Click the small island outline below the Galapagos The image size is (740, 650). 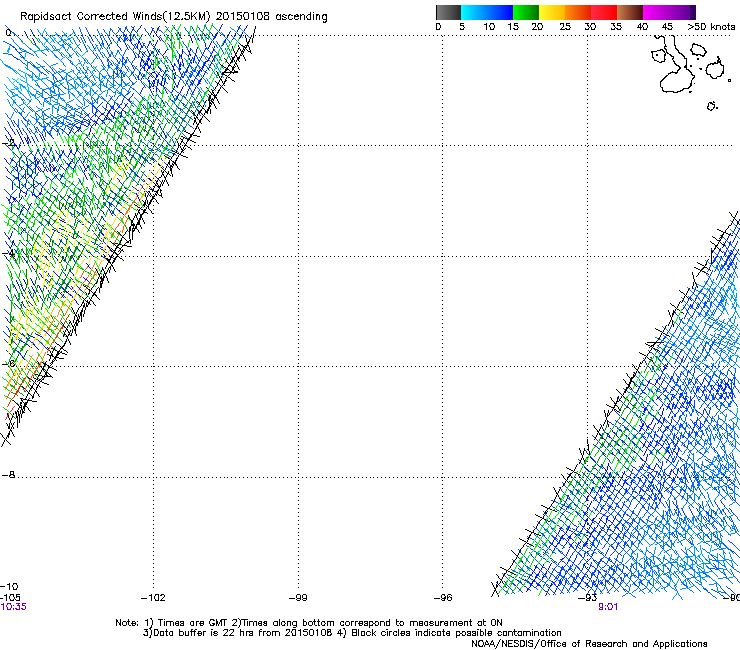(712, 106)
